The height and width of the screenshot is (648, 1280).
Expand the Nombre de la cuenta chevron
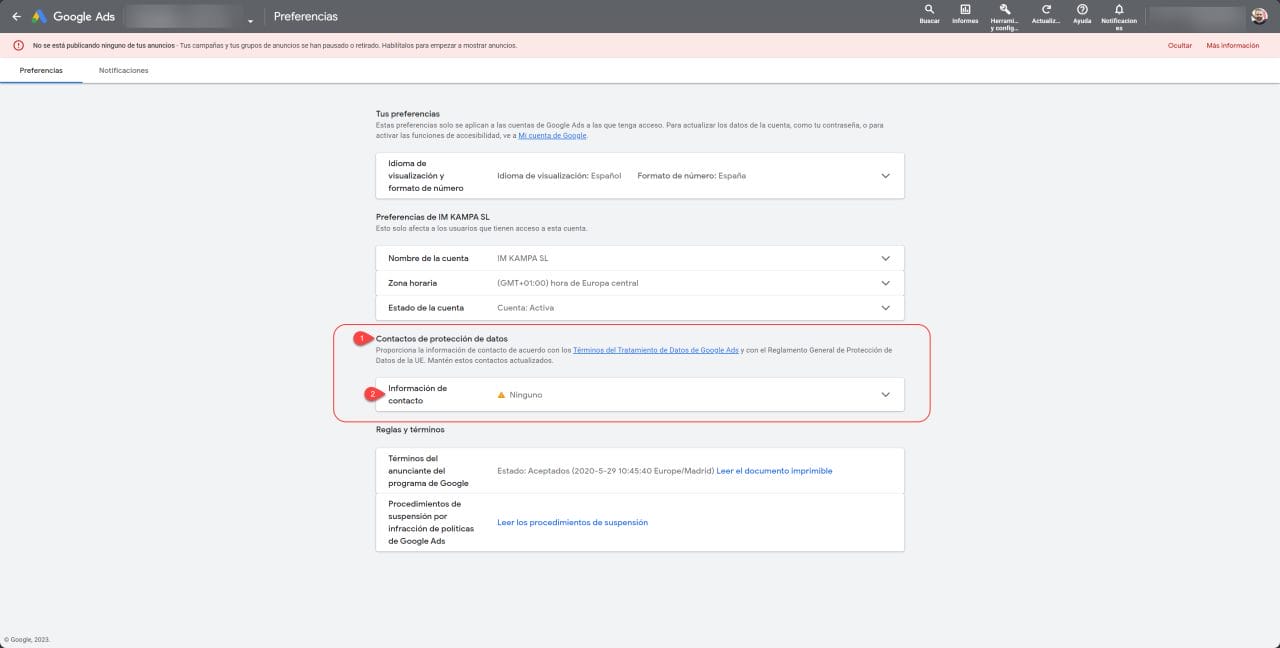(885, 258)
